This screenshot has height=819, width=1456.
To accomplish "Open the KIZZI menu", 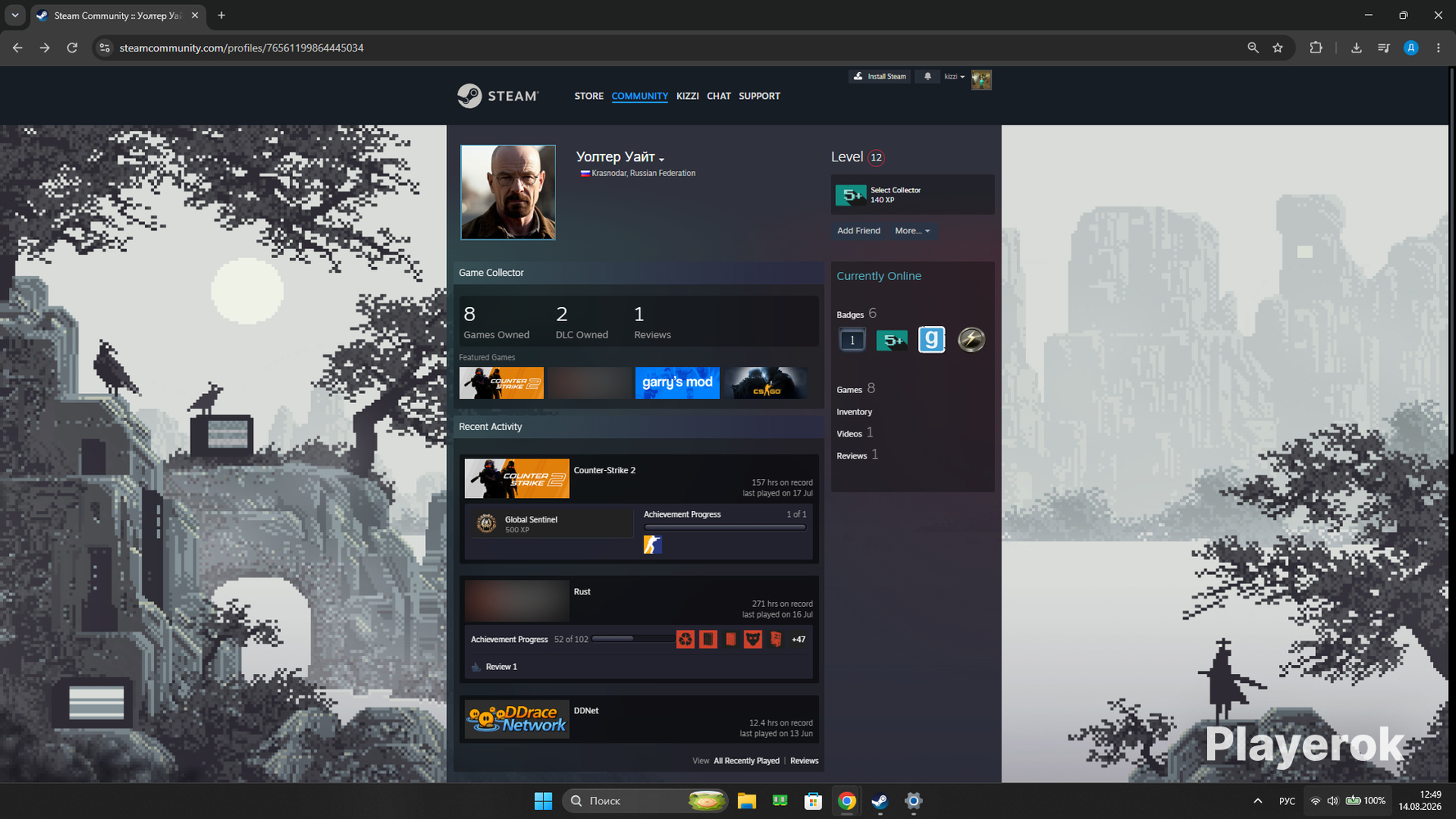I will pyautogui.click(x=687, y=96).
